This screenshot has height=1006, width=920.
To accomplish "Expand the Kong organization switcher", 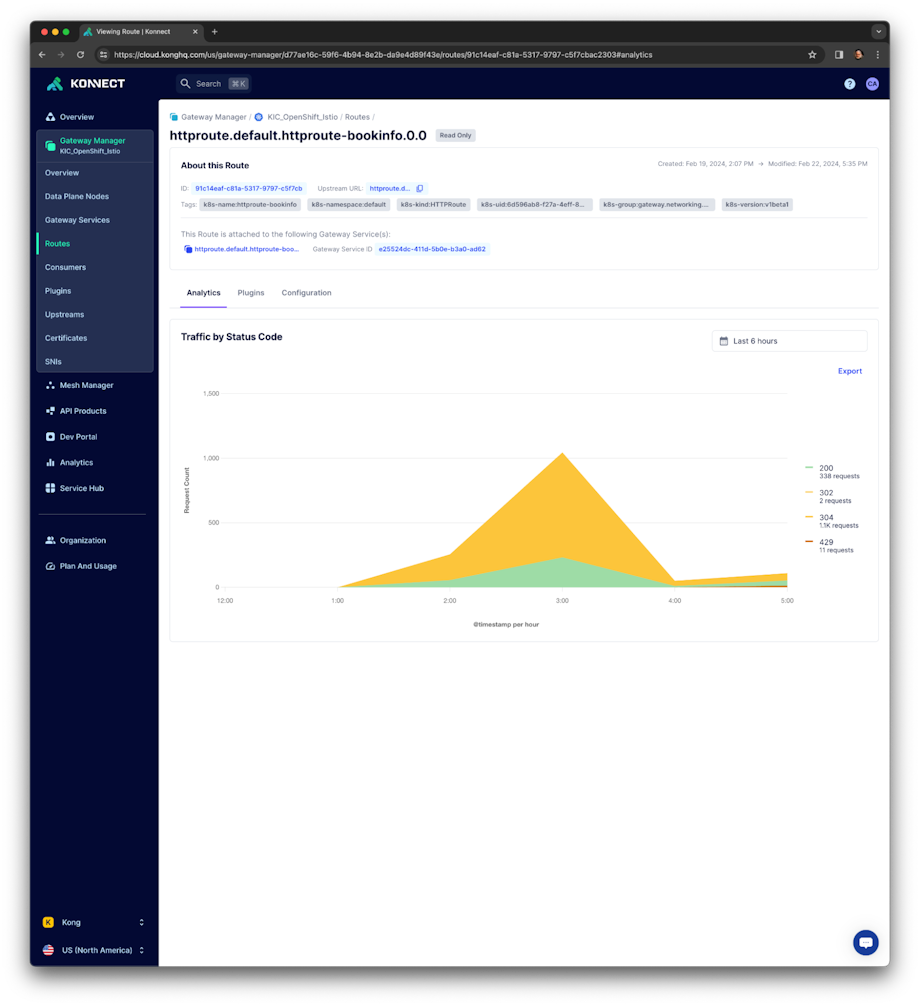I will click(x=94, y=922).
